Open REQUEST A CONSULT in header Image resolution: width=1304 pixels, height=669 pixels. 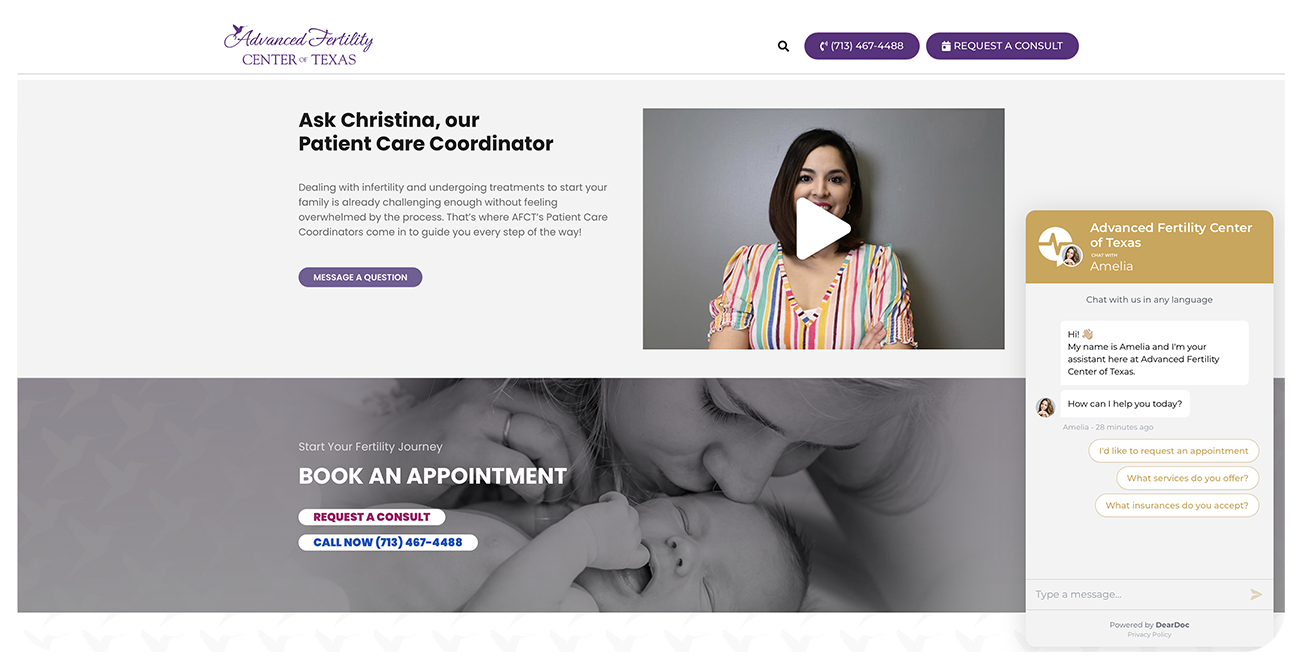tap(1002, 46)
